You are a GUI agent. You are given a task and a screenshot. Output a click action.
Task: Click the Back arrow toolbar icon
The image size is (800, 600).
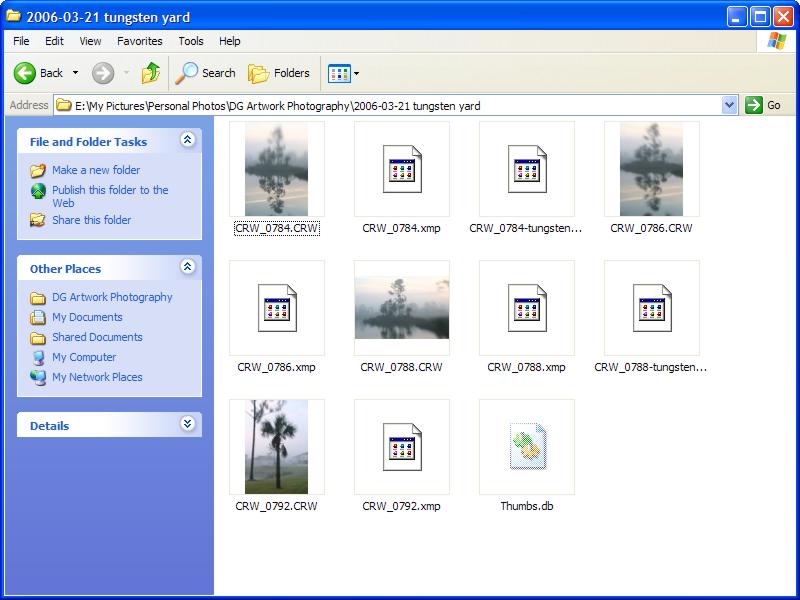pos(25,73)
